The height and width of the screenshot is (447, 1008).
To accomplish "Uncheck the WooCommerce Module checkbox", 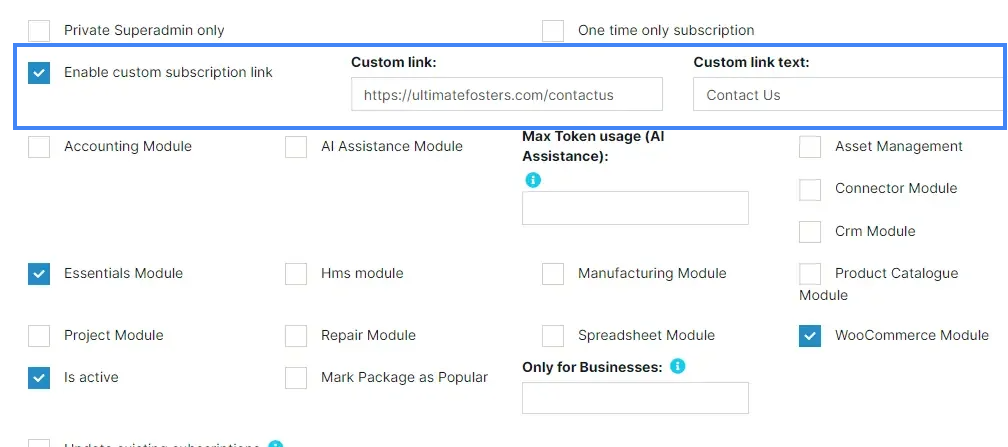I will (x=810, y=336).
